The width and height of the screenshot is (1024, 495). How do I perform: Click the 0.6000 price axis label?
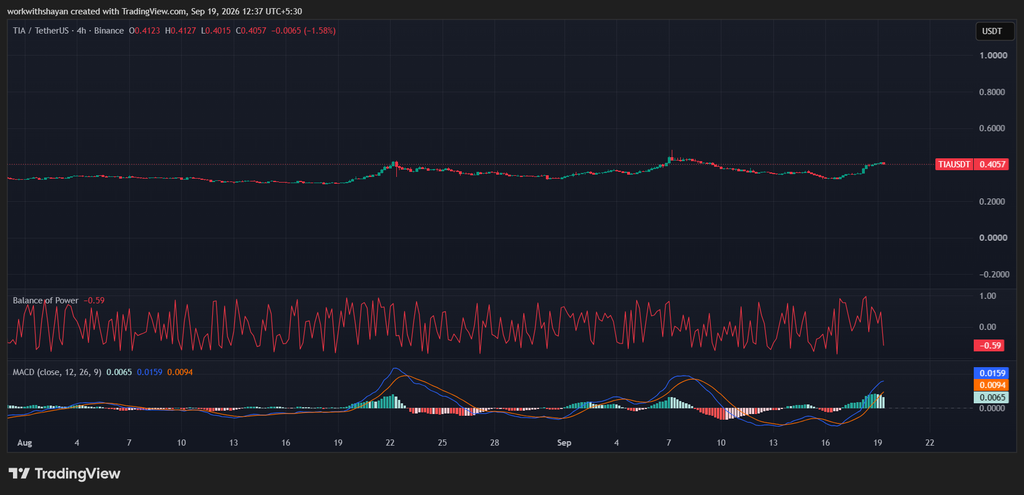[994, 129]
